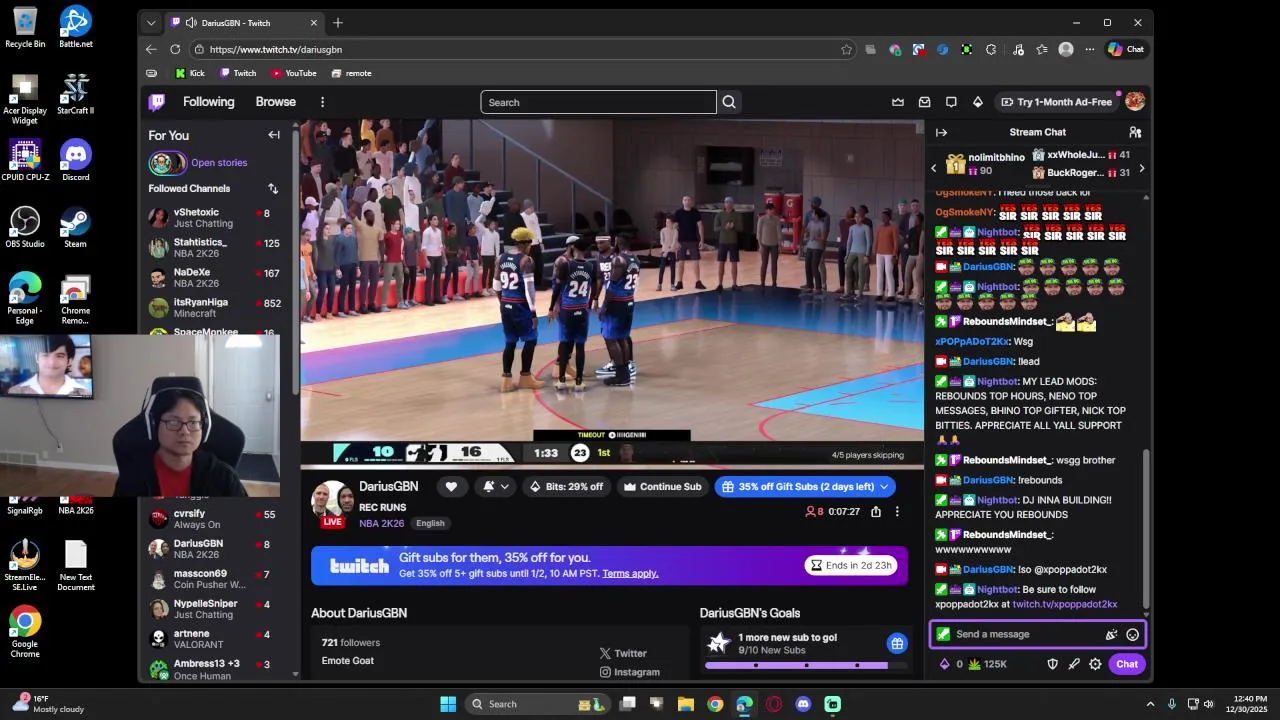Click the Continue Sub button

(x=662, y=486)
